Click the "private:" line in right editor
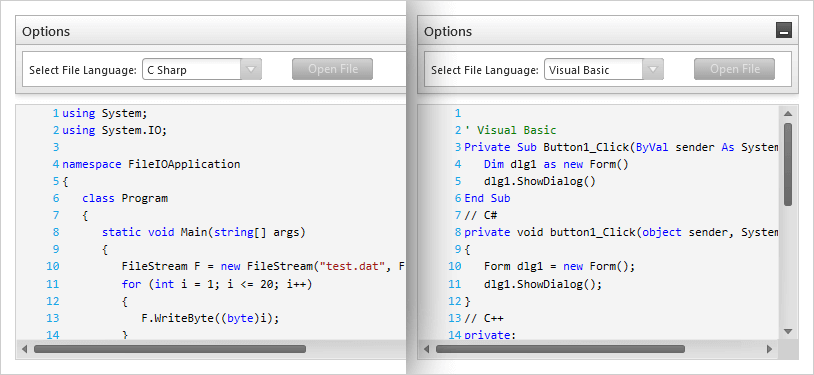 point(491,334)
